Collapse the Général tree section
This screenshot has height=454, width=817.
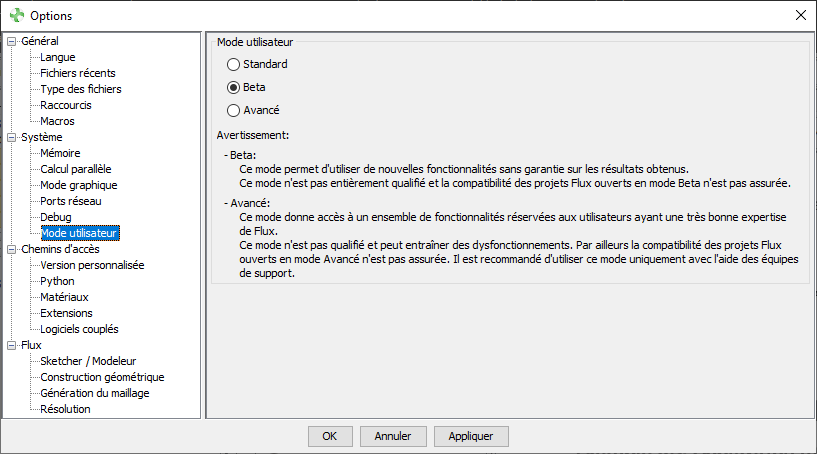pyautogui.click(x=12, y=41)
